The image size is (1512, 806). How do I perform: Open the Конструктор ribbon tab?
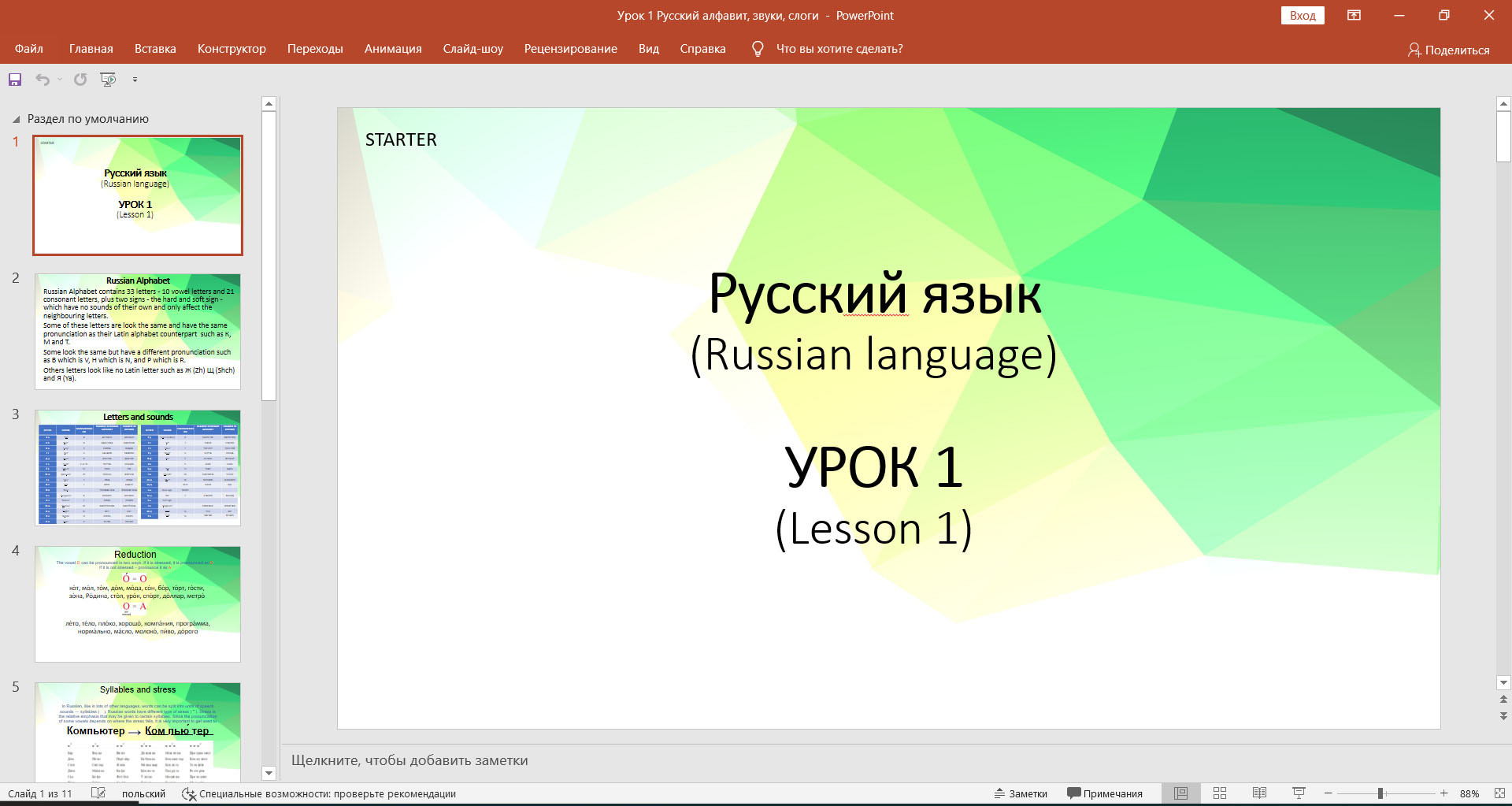[232, 49]
